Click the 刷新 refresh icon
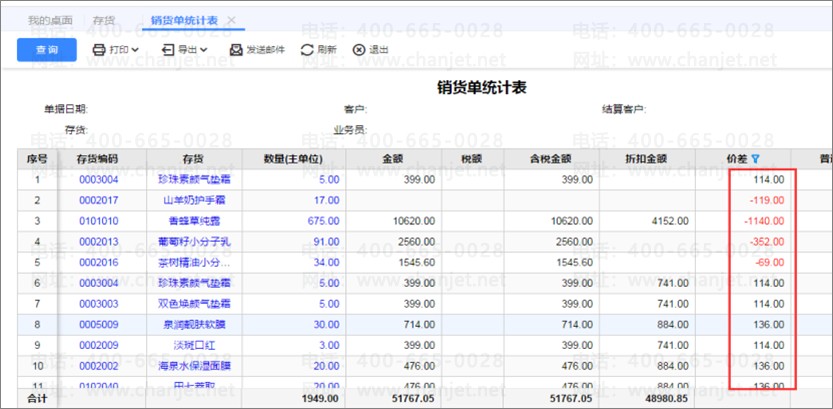This screenshot has height=409, width=833. [307, 49]
